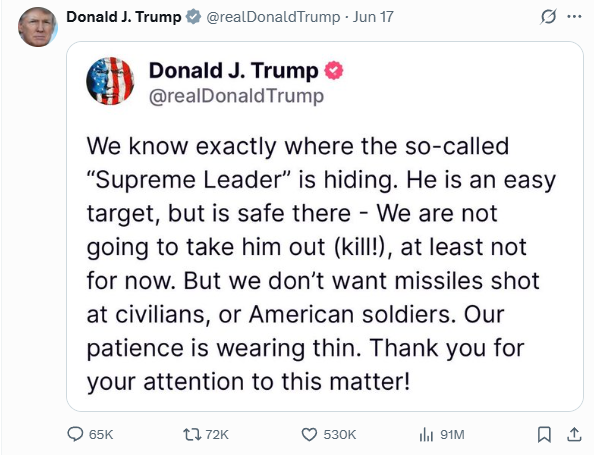
Task: Click the @realDonaldTrump handle at top
Action: [273, 17]
